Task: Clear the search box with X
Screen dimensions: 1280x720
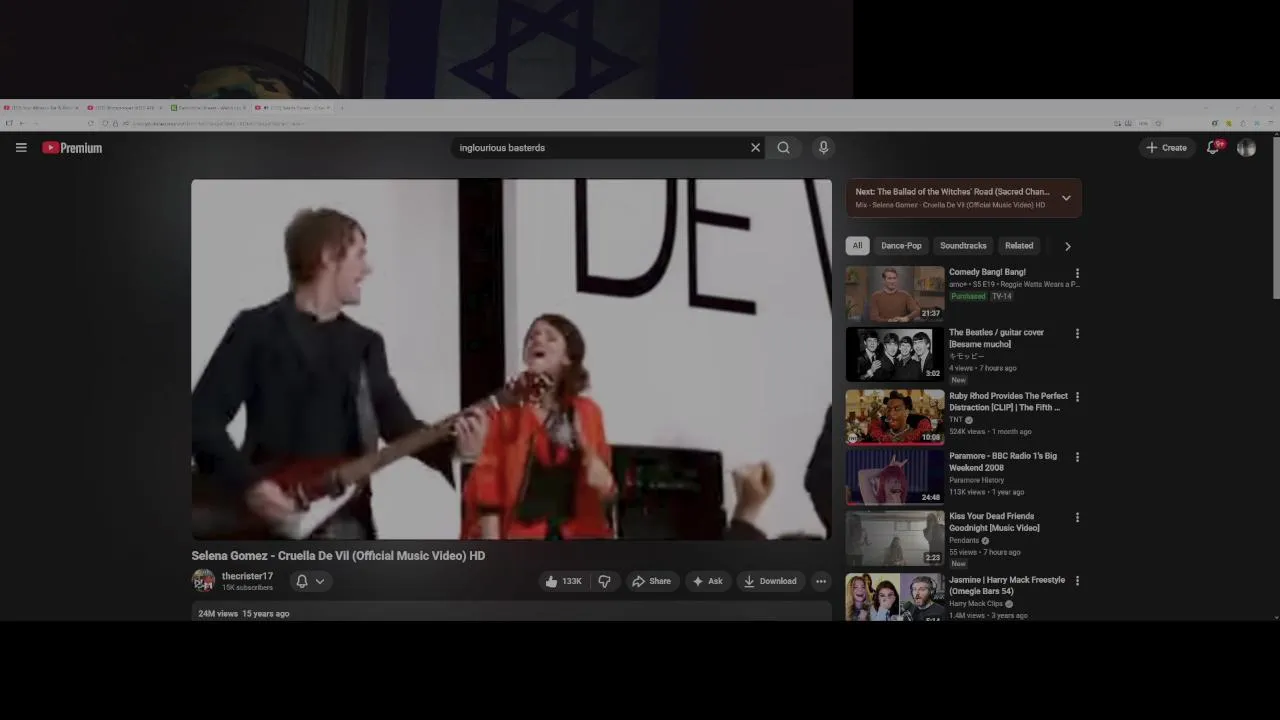Action: pyautogui.click(x=755, y=148)
